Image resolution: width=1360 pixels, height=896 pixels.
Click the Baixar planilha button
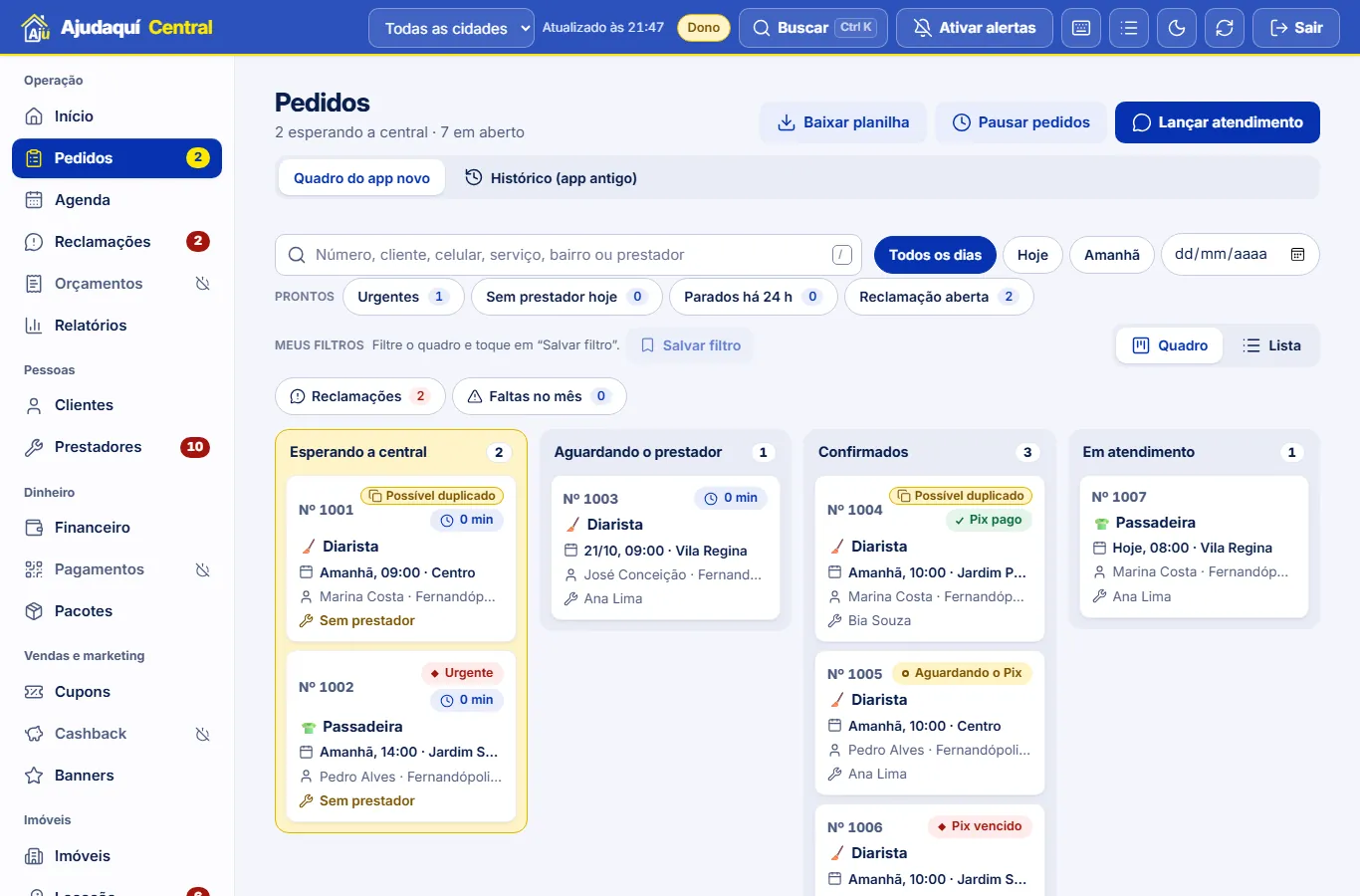click(843, 122)
